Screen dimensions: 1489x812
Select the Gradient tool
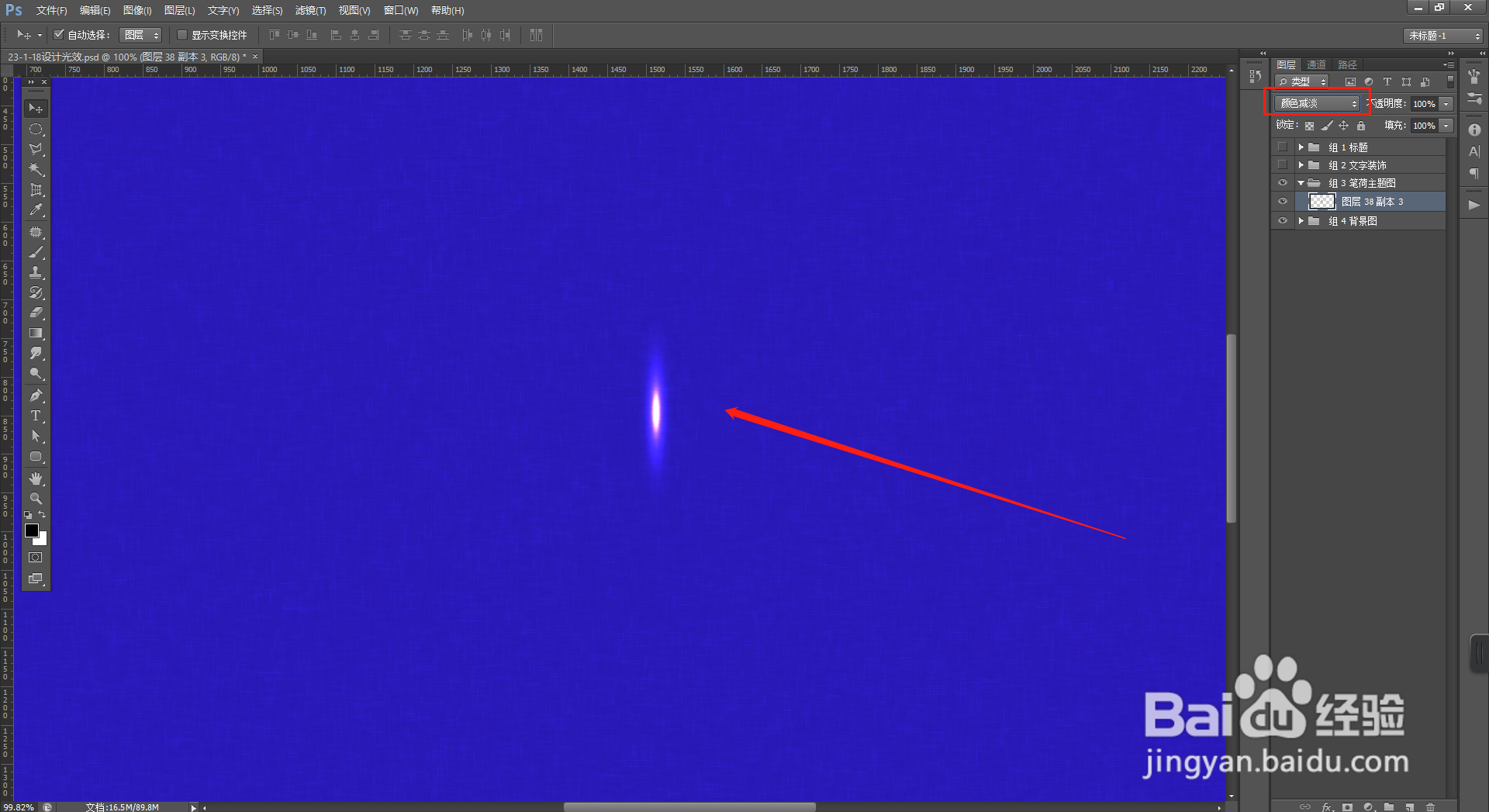click(x=36, y=333)
